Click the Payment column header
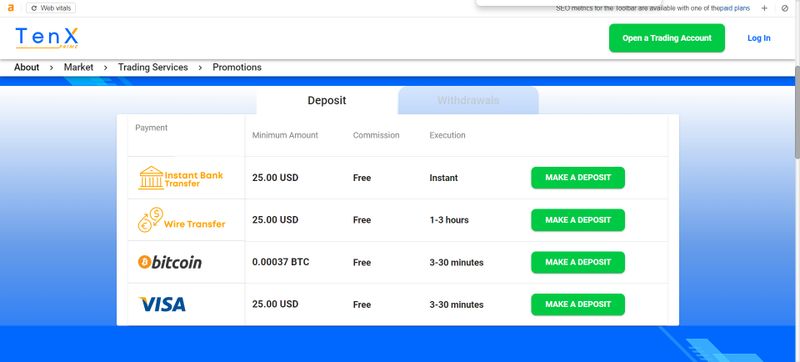Viewport: 800px width, 362px height. coord(152,128)
